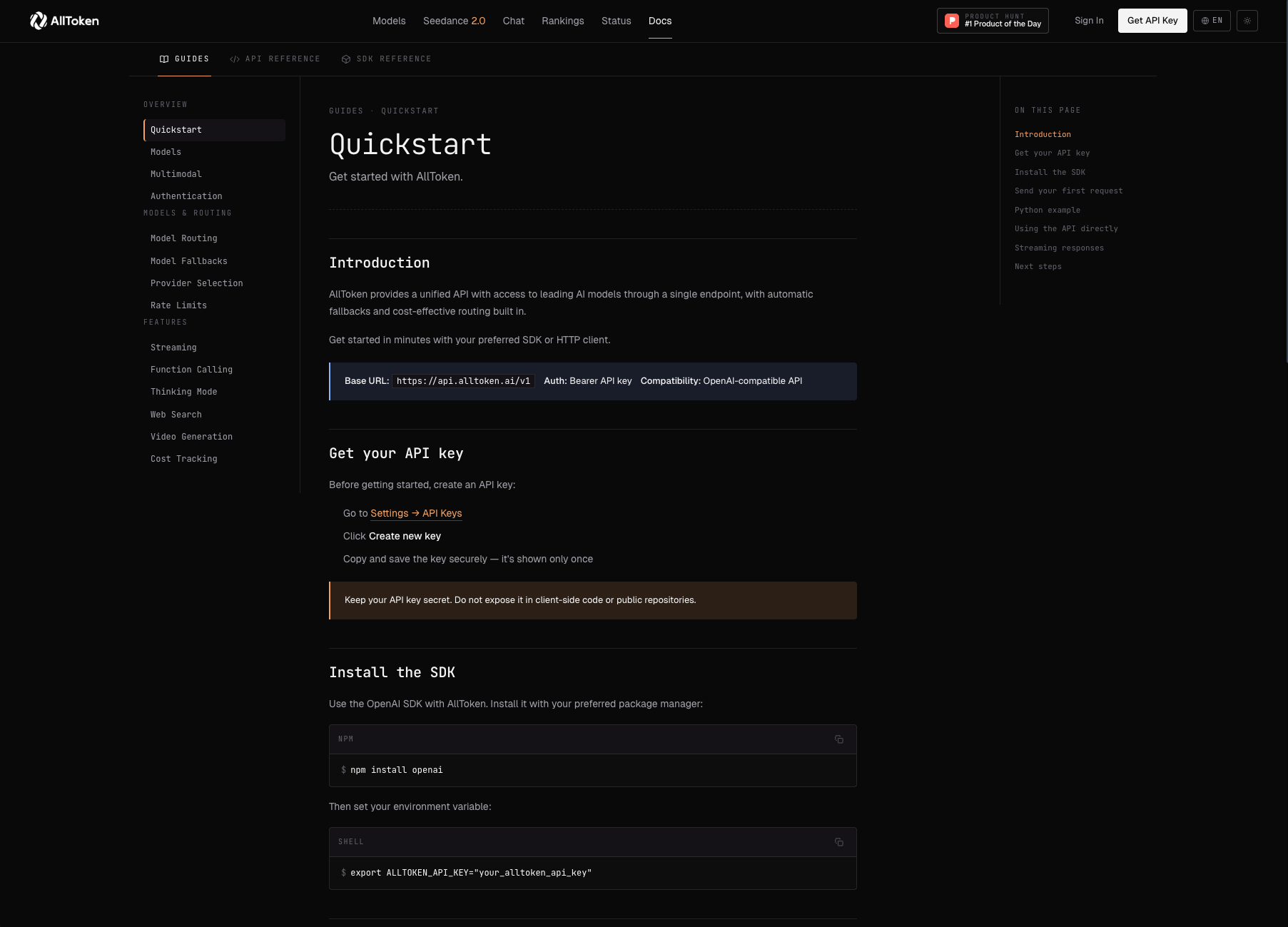Open the Rate Limits guide
The image size is (1288, 927).
[x=214, y=305]
